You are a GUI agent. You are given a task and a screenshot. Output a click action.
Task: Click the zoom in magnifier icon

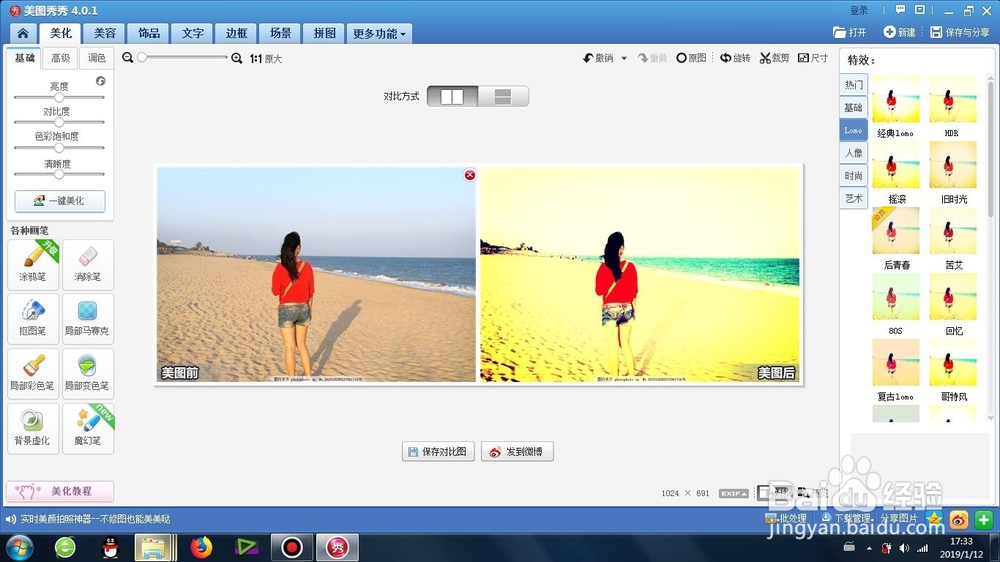pos(237,58)
